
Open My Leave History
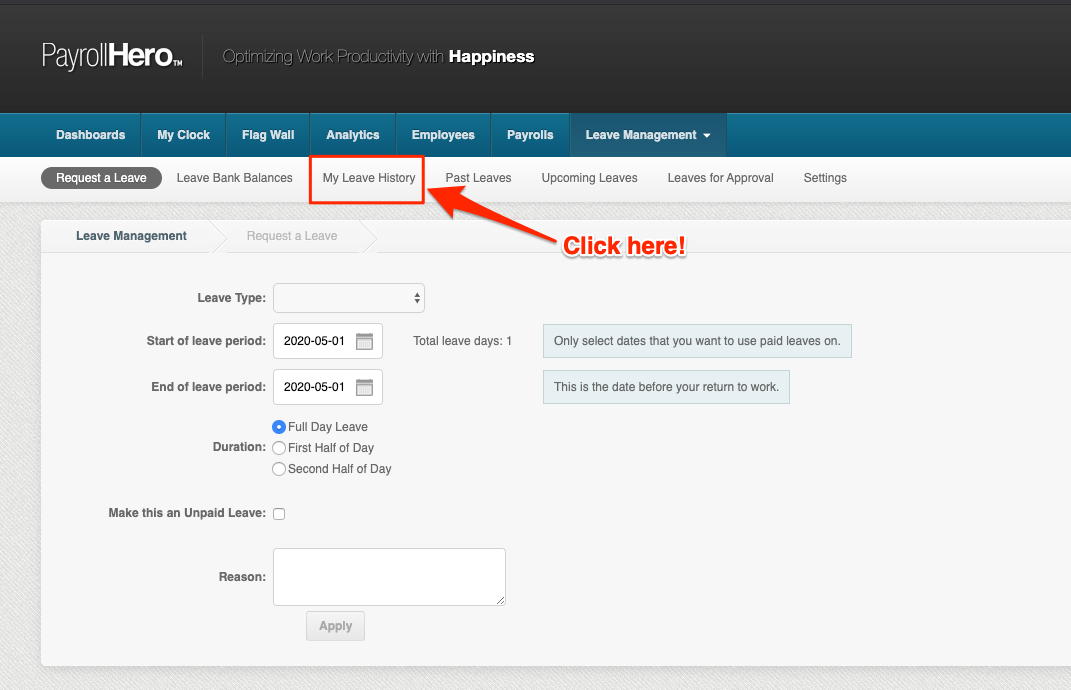tap(369, 178)
